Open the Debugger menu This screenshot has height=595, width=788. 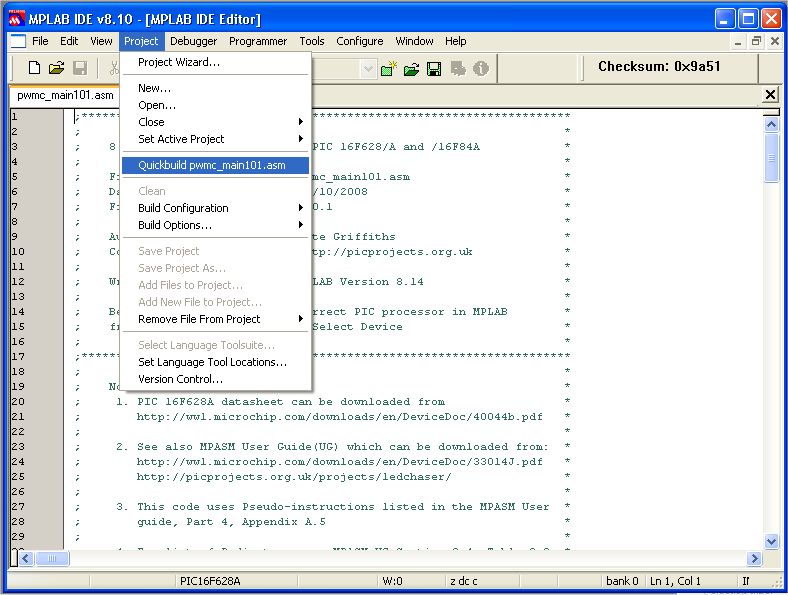pyautogui.click(x=193, y=41)
